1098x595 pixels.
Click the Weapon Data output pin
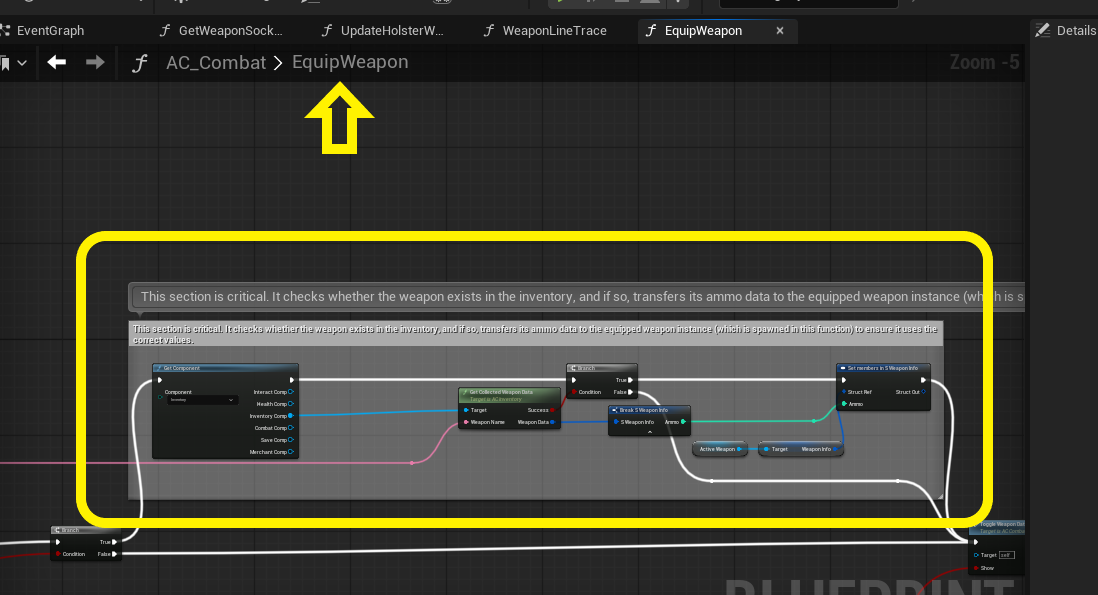[553, 422]
